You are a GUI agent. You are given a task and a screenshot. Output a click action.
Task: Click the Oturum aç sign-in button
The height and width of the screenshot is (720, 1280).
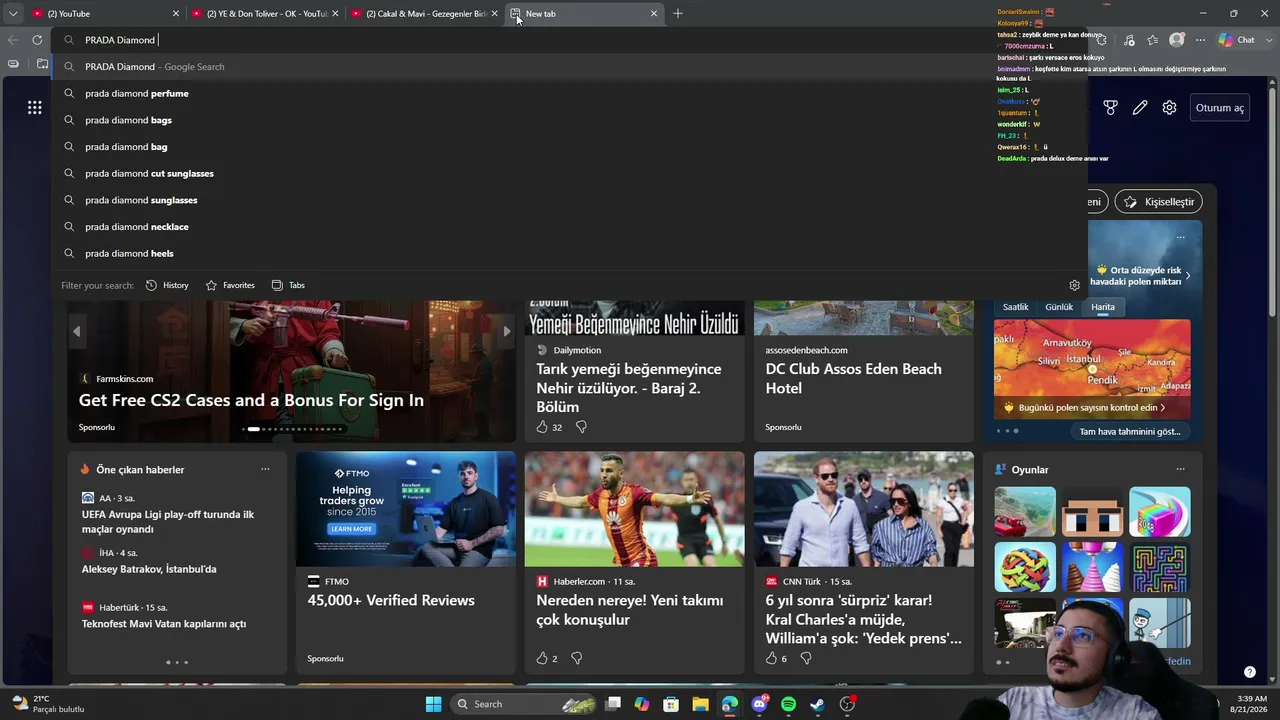tap(1220, 108)
